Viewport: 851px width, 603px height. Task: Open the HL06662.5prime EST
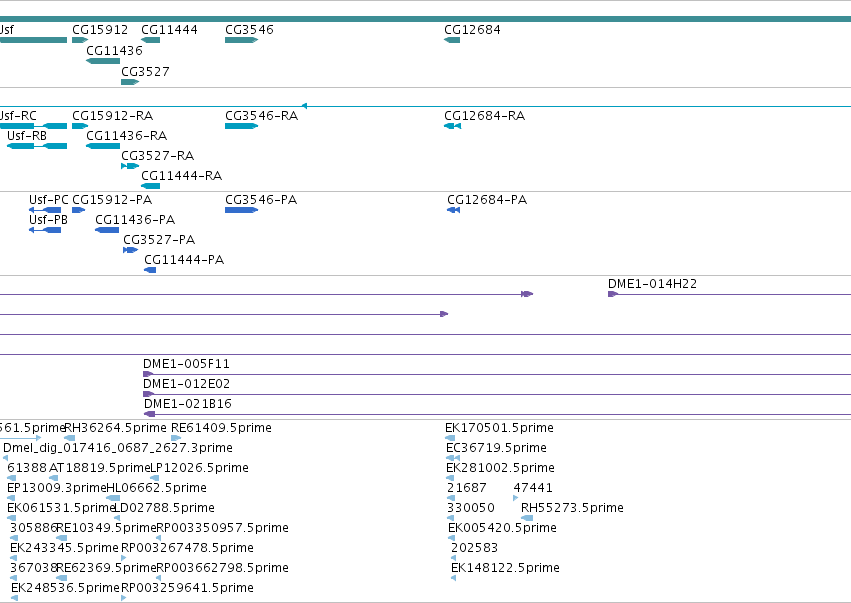pos(113,498)
